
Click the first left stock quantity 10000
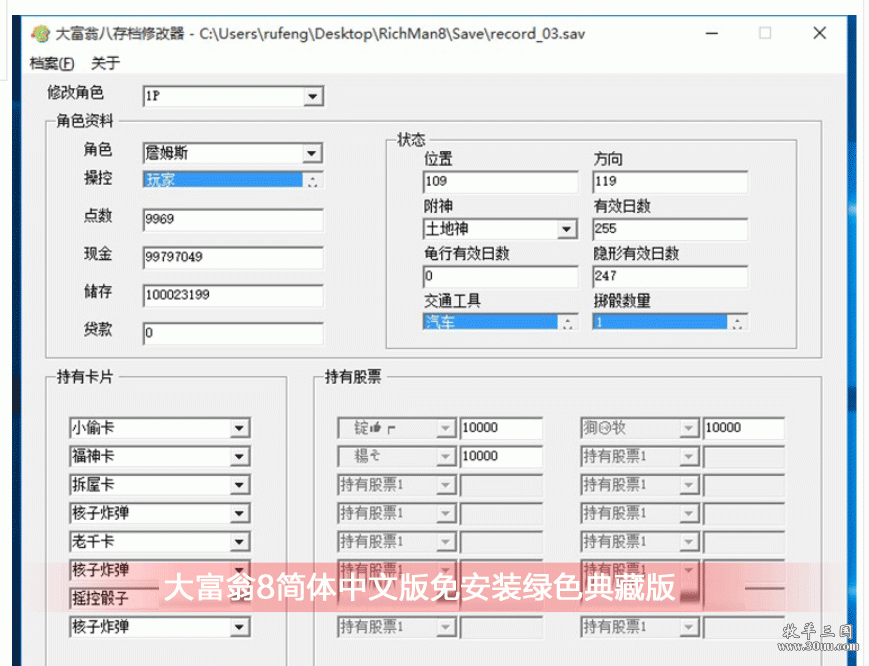501,428
